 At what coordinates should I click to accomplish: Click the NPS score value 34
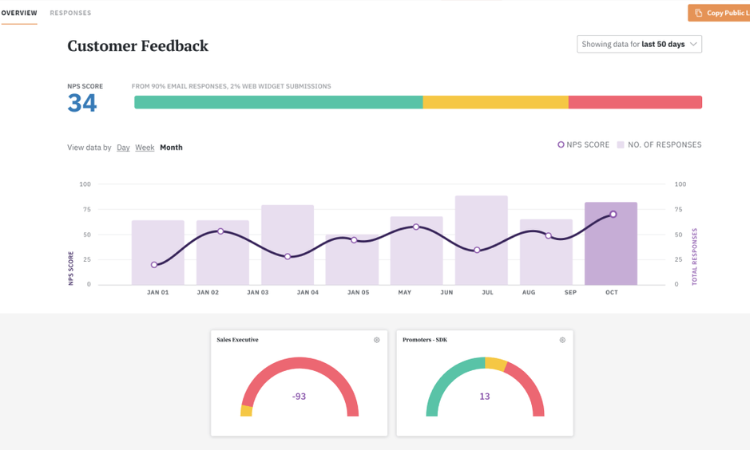(82, 103)
